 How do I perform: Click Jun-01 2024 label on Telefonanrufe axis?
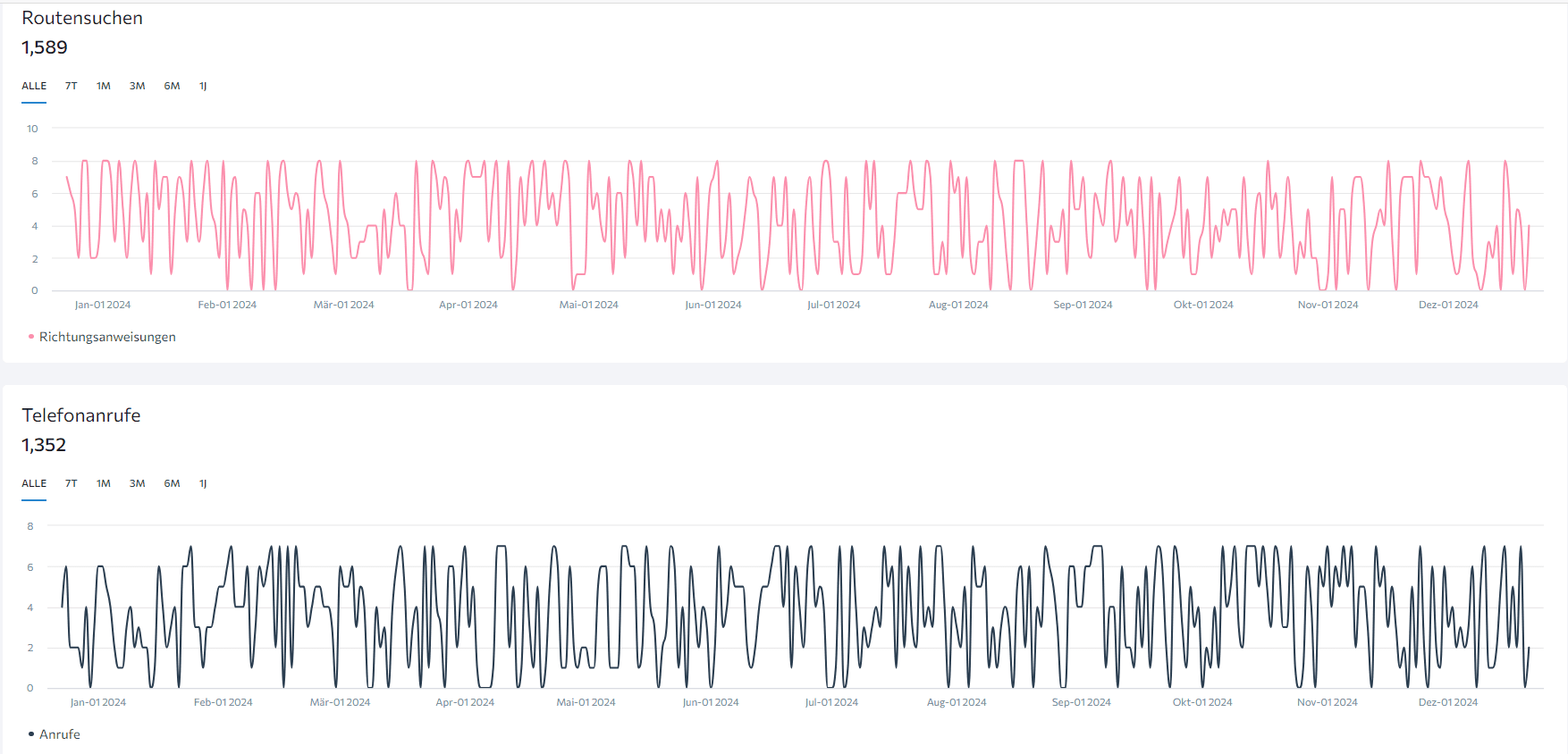click(711, 702)
